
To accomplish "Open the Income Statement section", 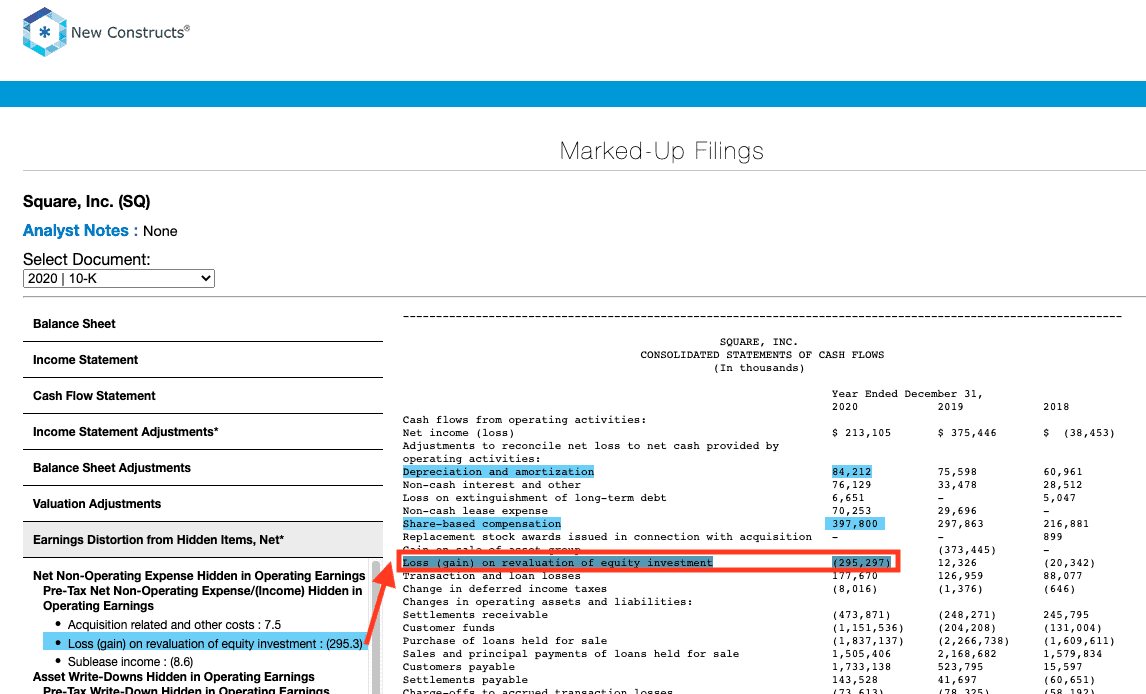I will [x=202, y=359].
